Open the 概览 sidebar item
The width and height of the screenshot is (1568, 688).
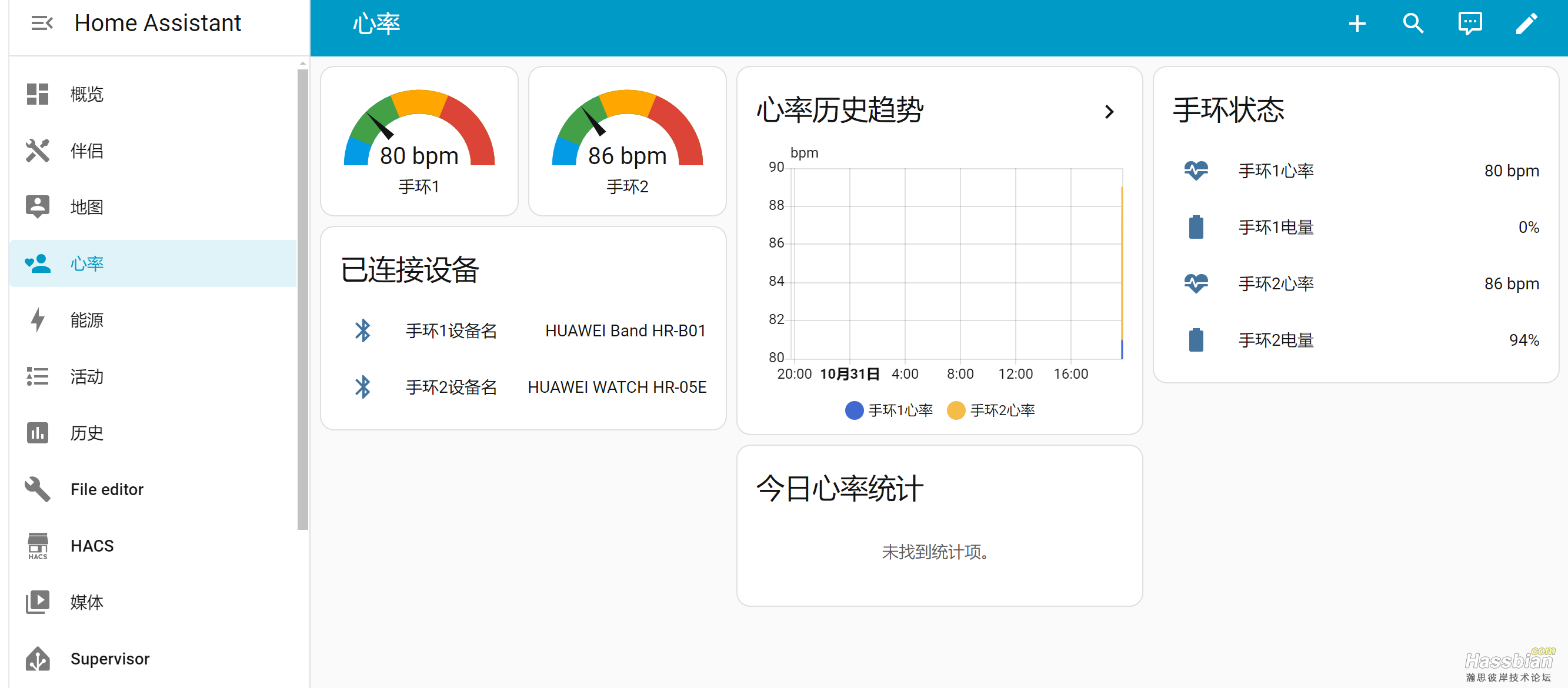86,94
